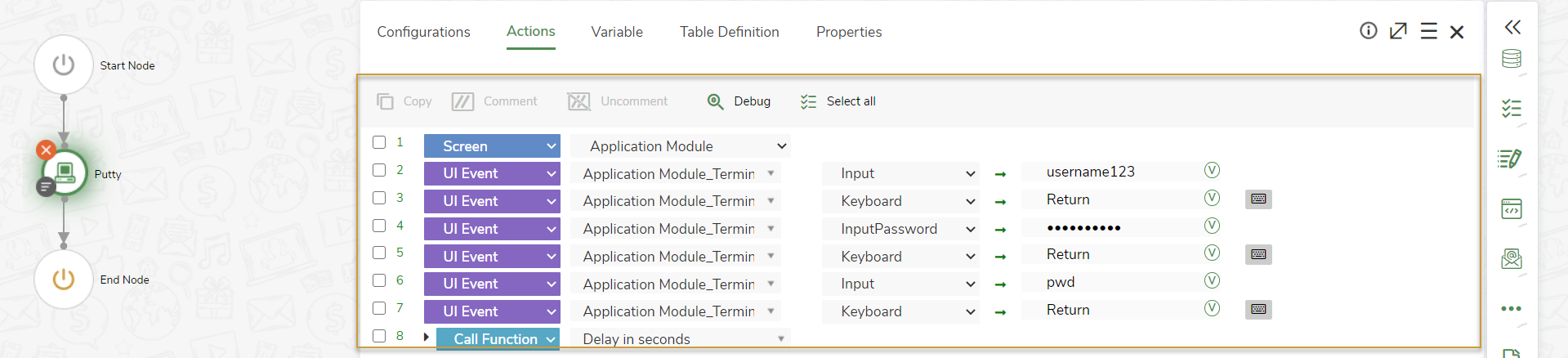Viewport: 1568px width, 358px height.
Task: Click the Putty node icon
Action: coord(65,172)
